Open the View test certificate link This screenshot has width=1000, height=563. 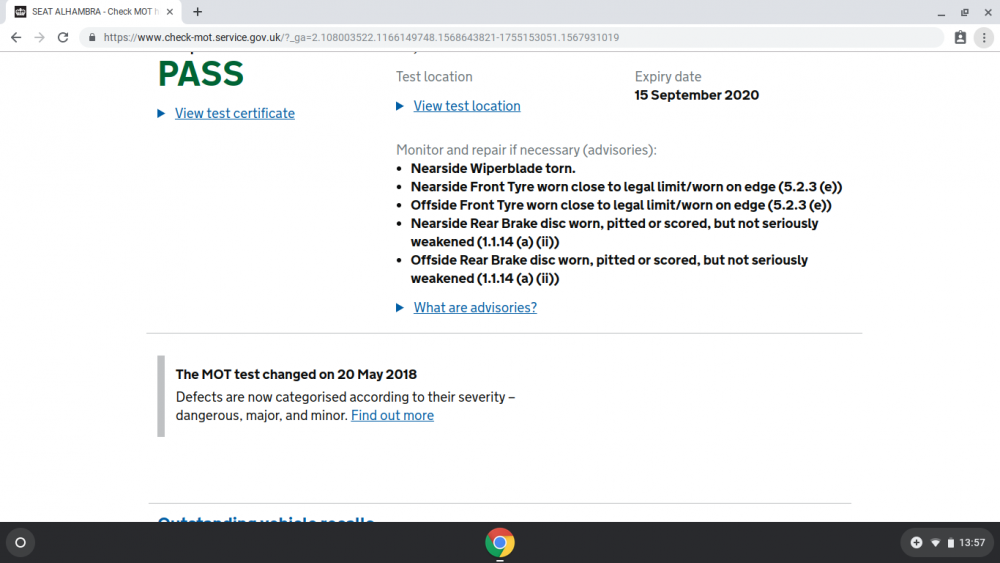pos(235,113)
